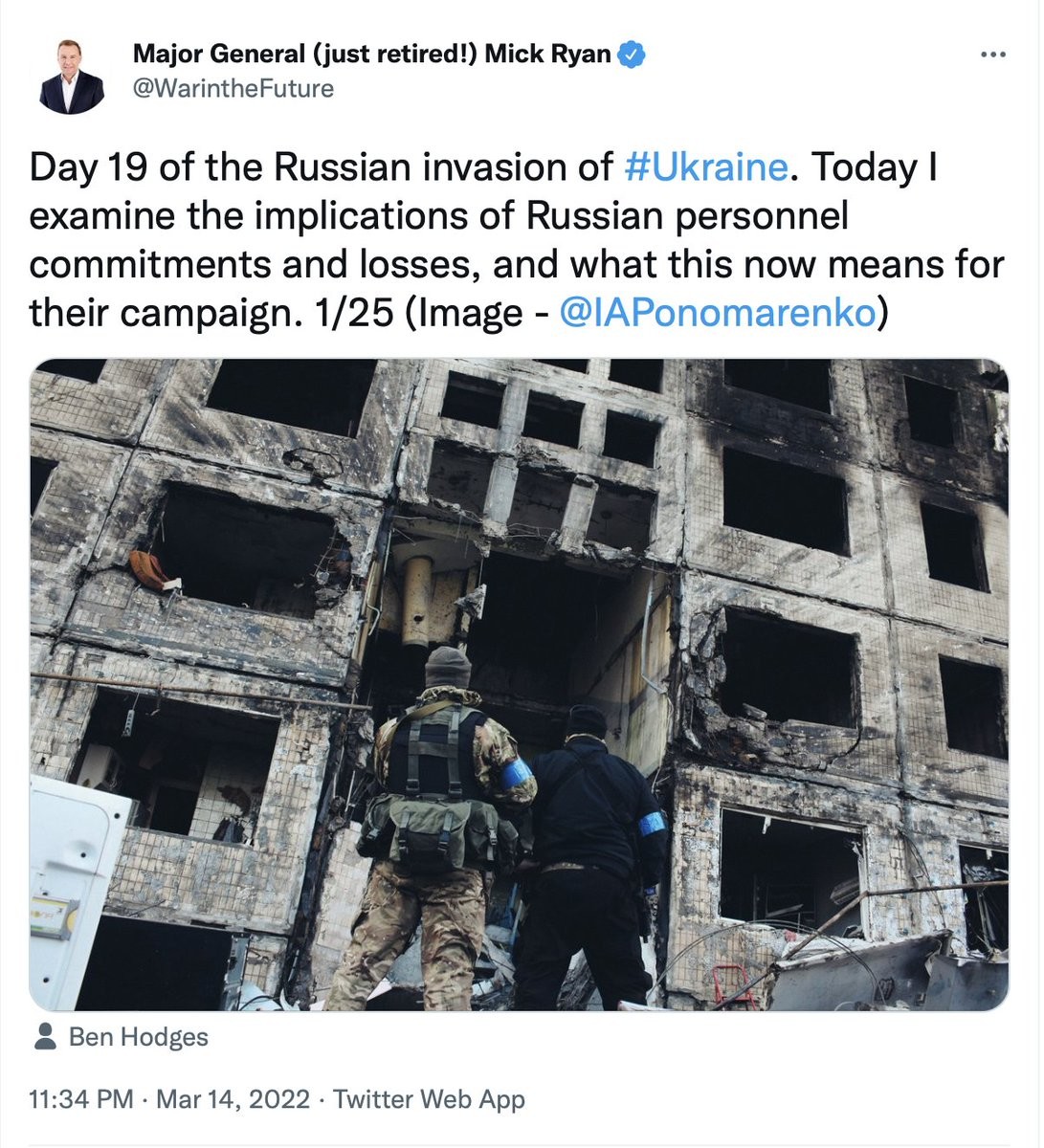Open the @IAPonomarenko mention
This screenshot has width=1044, height=1148.
click(x=716, y=312)
